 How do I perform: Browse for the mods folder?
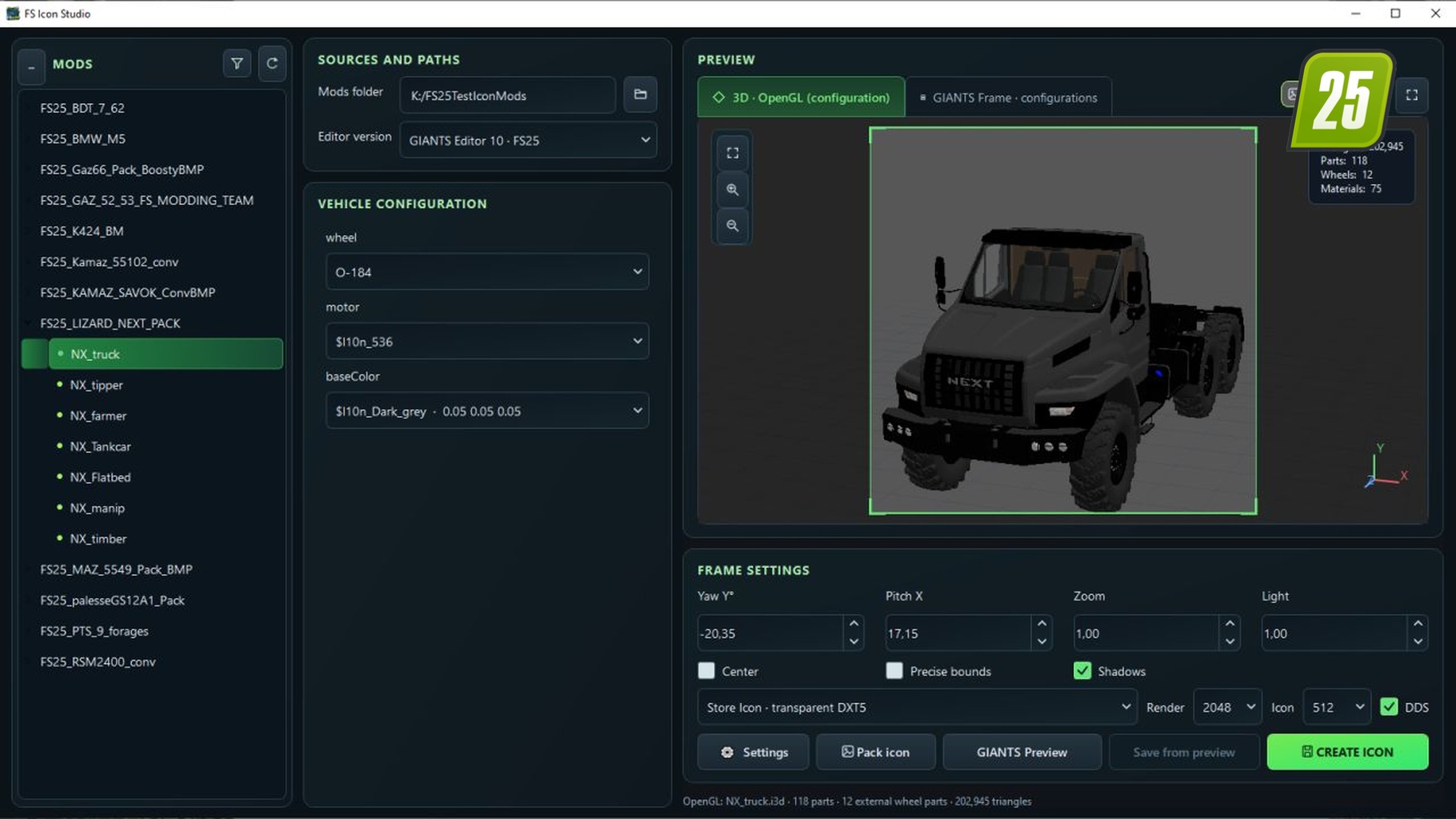coord(640,94)
